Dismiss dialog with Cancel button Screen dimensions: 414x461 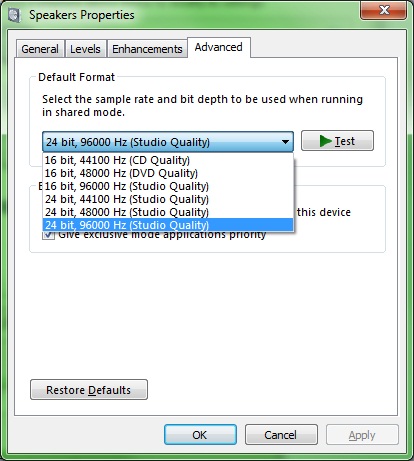coord(281,435)
